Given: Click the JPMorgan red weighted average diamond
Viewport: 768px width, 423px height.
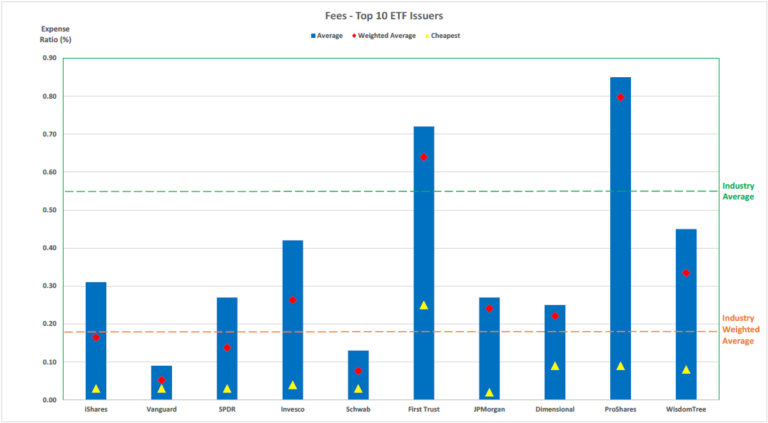Looking at the screenshot, I should point(489,308).
